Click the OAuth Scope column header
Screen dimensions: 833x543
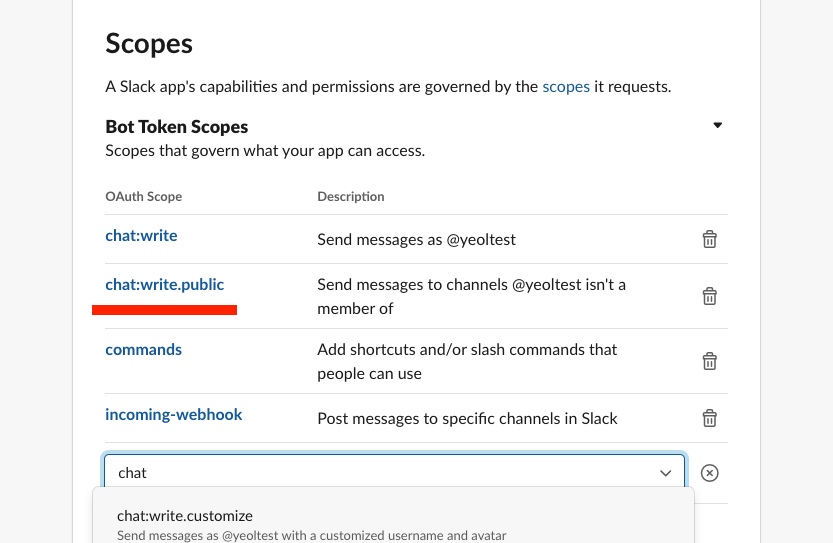143,197
